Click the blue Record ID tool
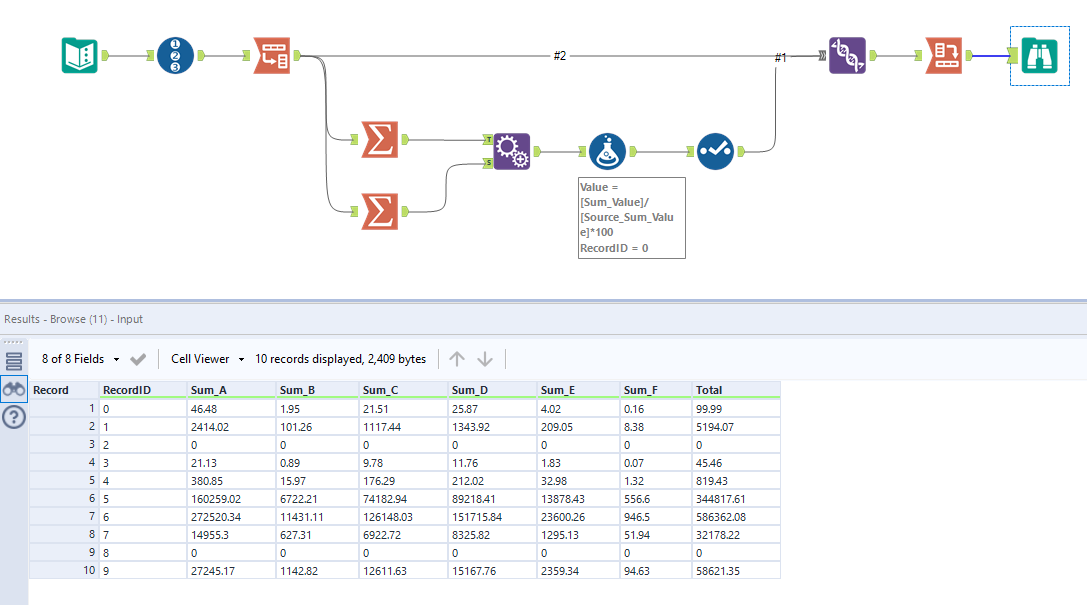The width and height of the screenshot is (1087, 605). point(175,56)
